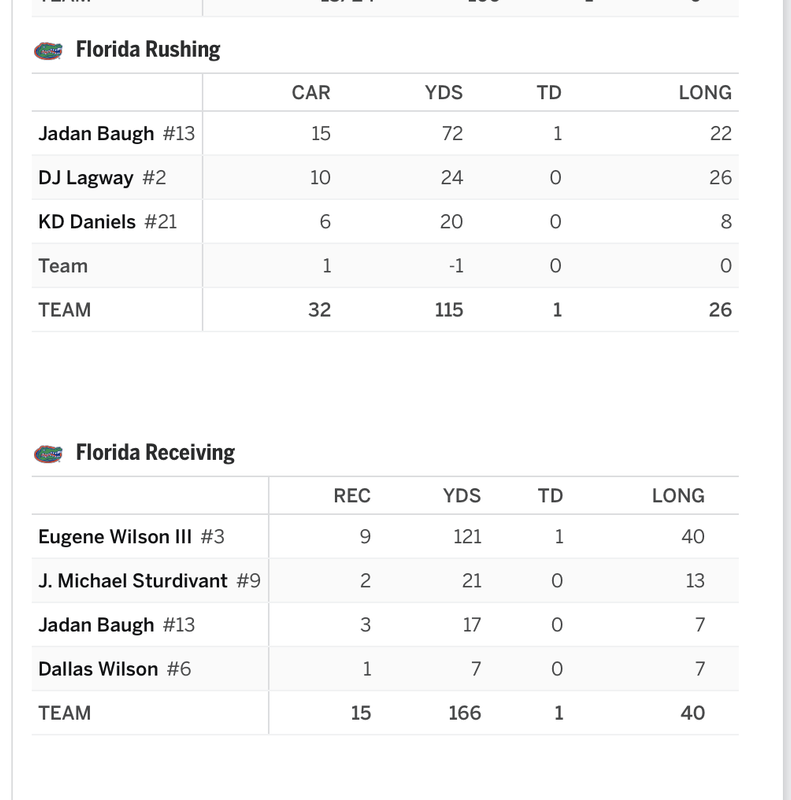Click the Gators logo beside Florida Rushing
The width and height of the screenshot is (791, 800).
[48, 51]
